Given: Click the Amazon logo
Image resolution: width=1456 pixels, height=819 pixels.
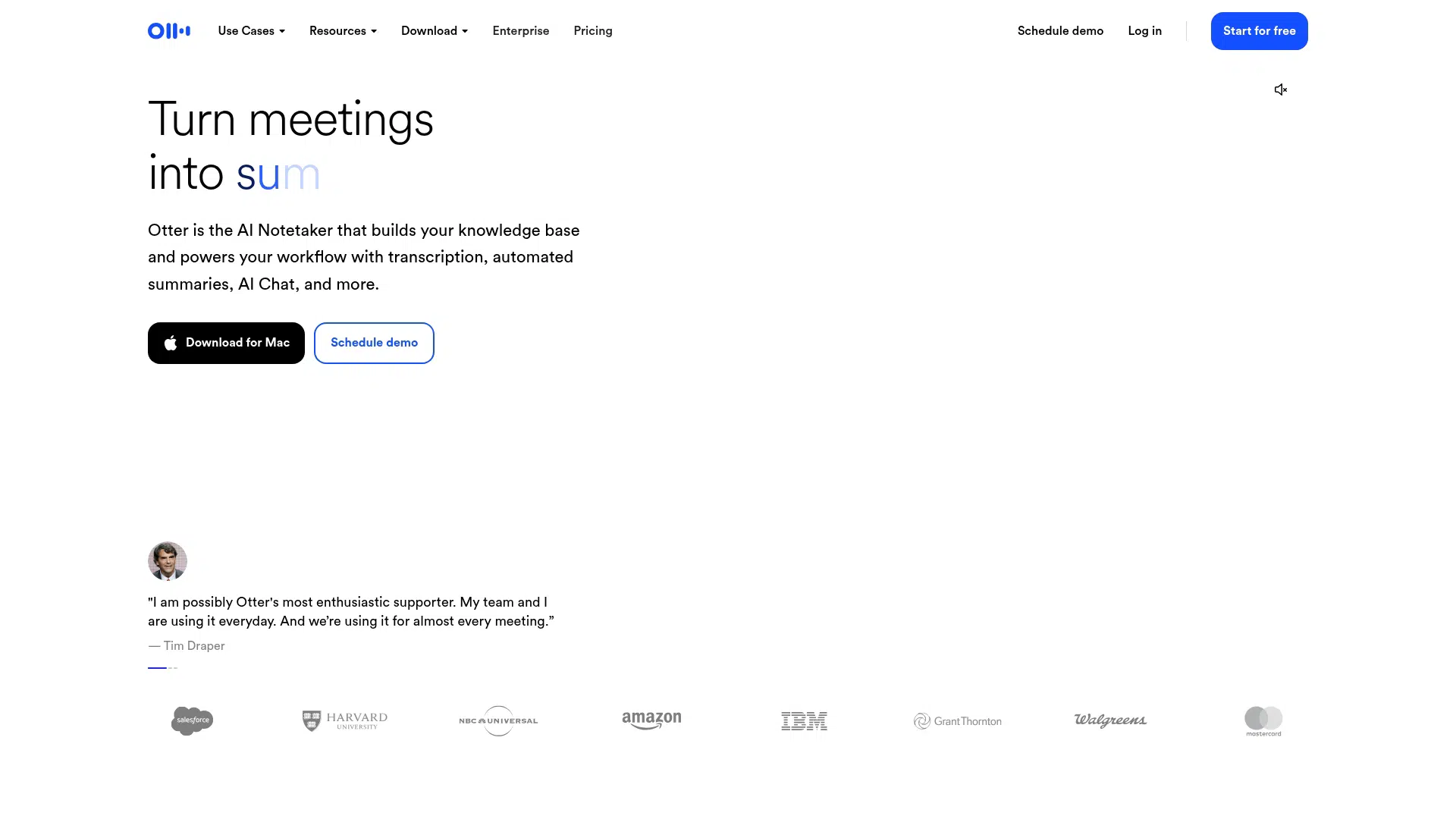Looking at the screenshot, I should [651, 720].
